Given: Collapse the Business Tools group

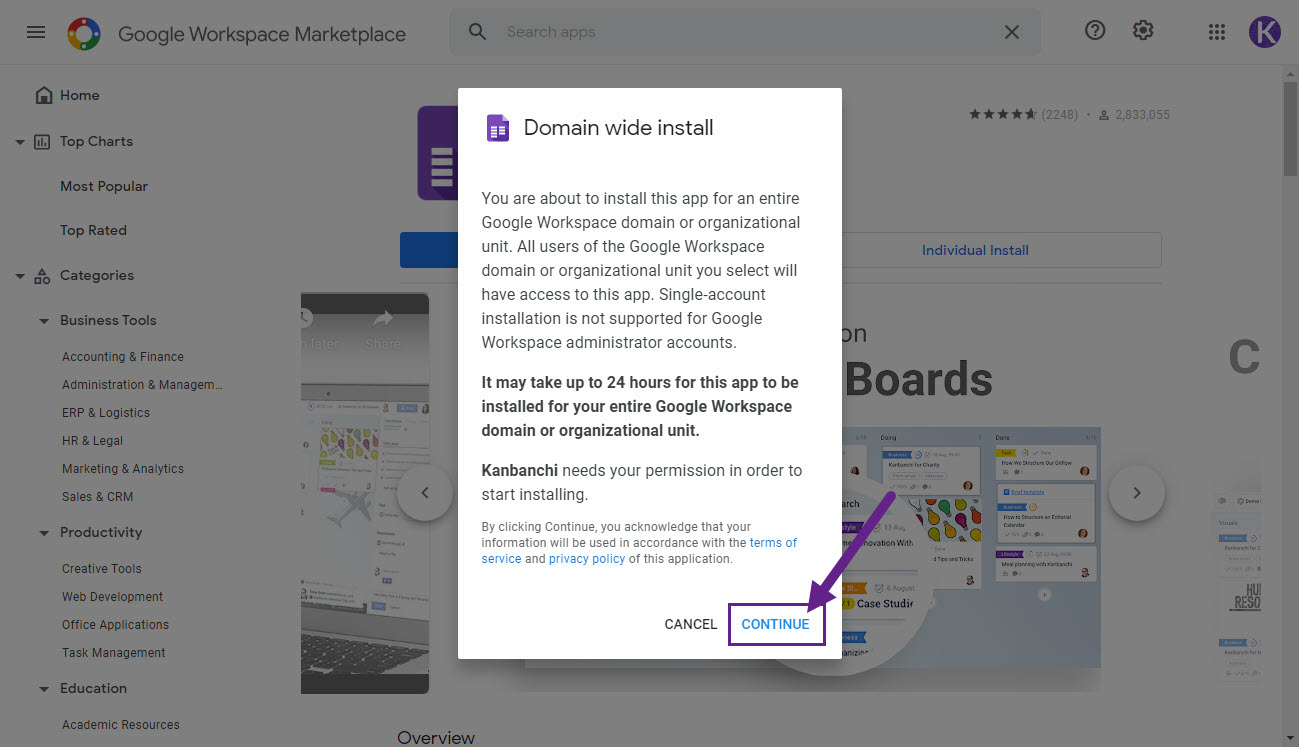Looking at the screenshot, I should point(44,321).
